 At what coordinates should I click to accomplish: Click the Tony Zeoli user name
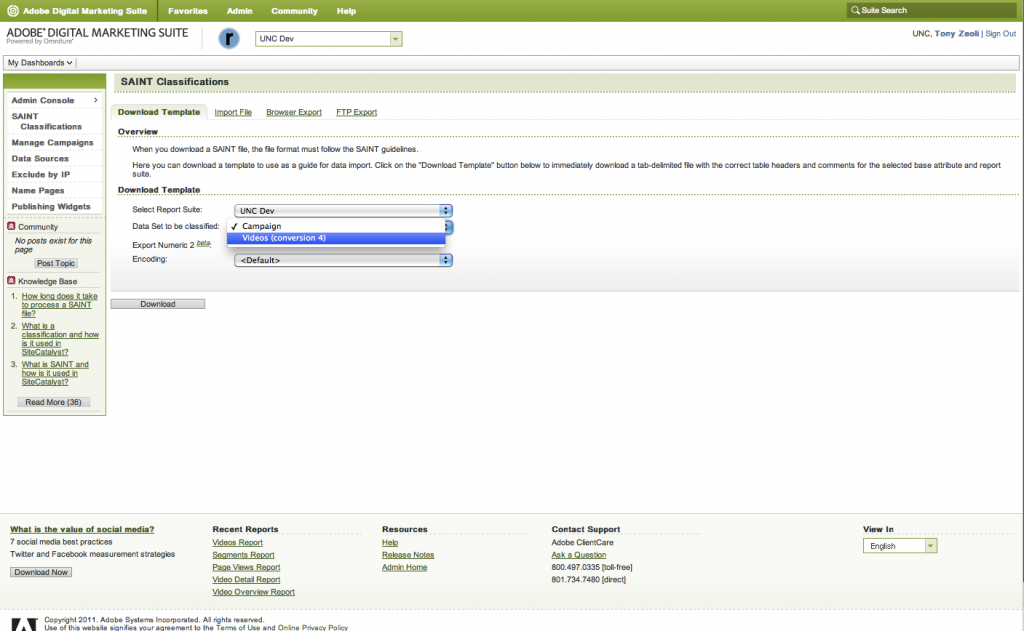click(957, 34)
